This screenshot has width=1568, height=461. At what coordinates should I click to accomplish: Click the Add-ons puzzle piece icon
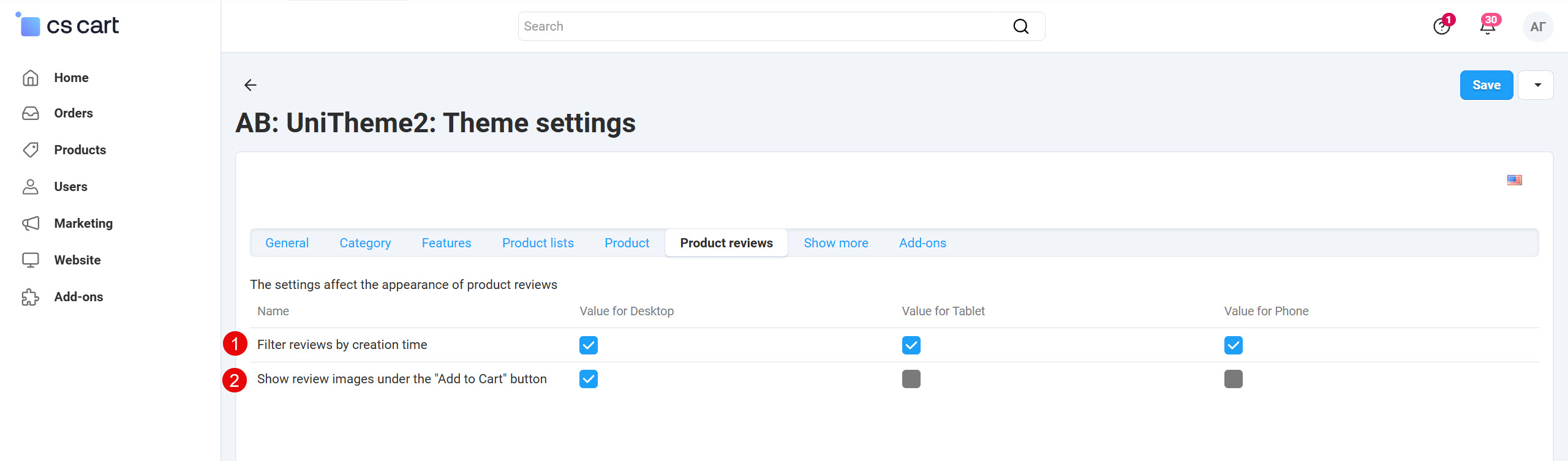(x=31, y=297)
